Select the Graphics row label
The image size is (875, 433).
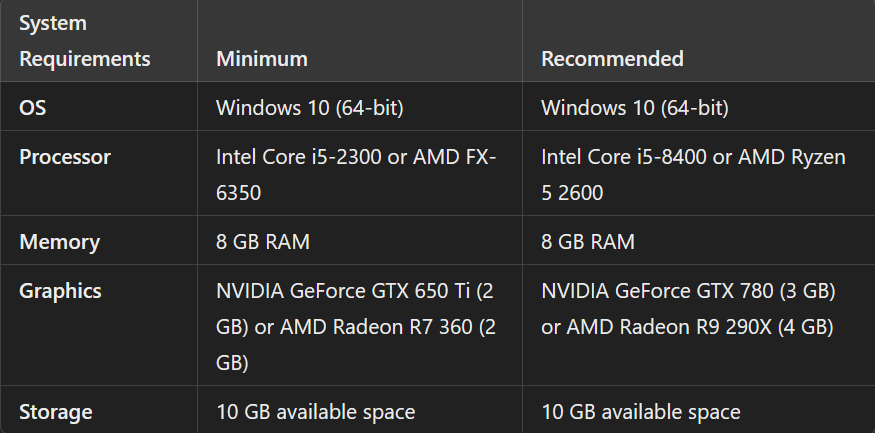click(61, 291)
